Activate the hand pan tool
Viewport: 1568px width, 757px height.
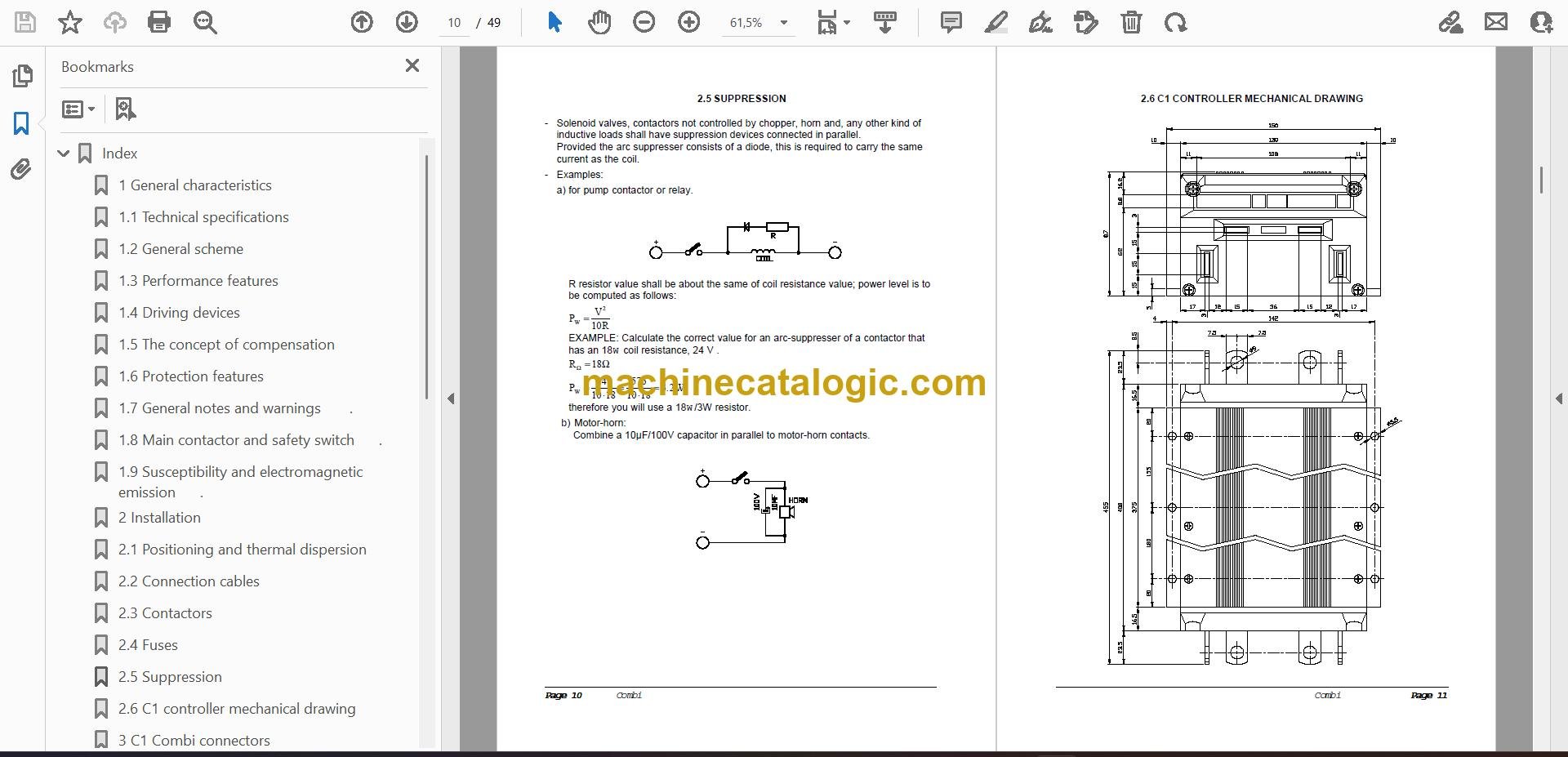tap(599, 22)
